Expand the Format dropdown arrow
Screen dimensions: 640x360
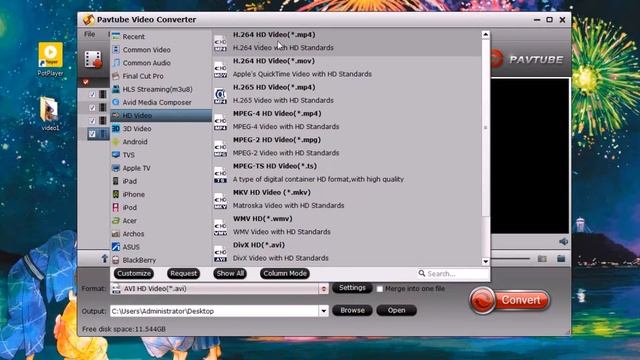pos(324,289)
